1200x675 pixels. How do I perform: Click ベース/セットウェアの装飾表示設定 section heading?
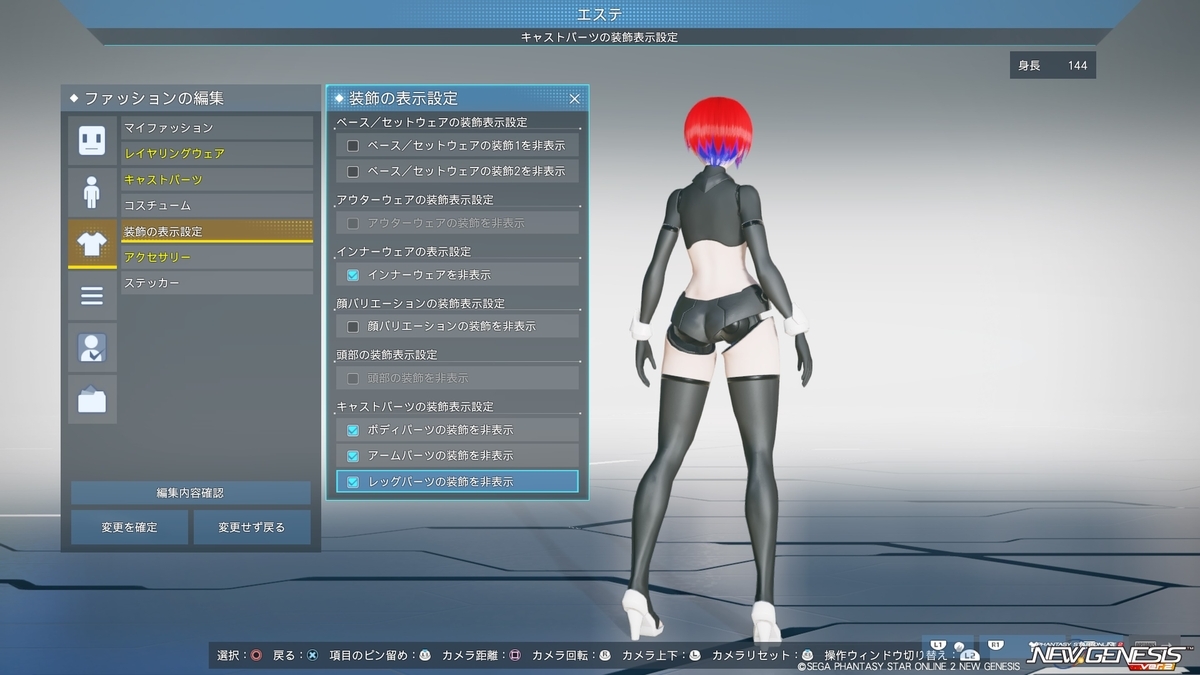click(x=432, y=122)
